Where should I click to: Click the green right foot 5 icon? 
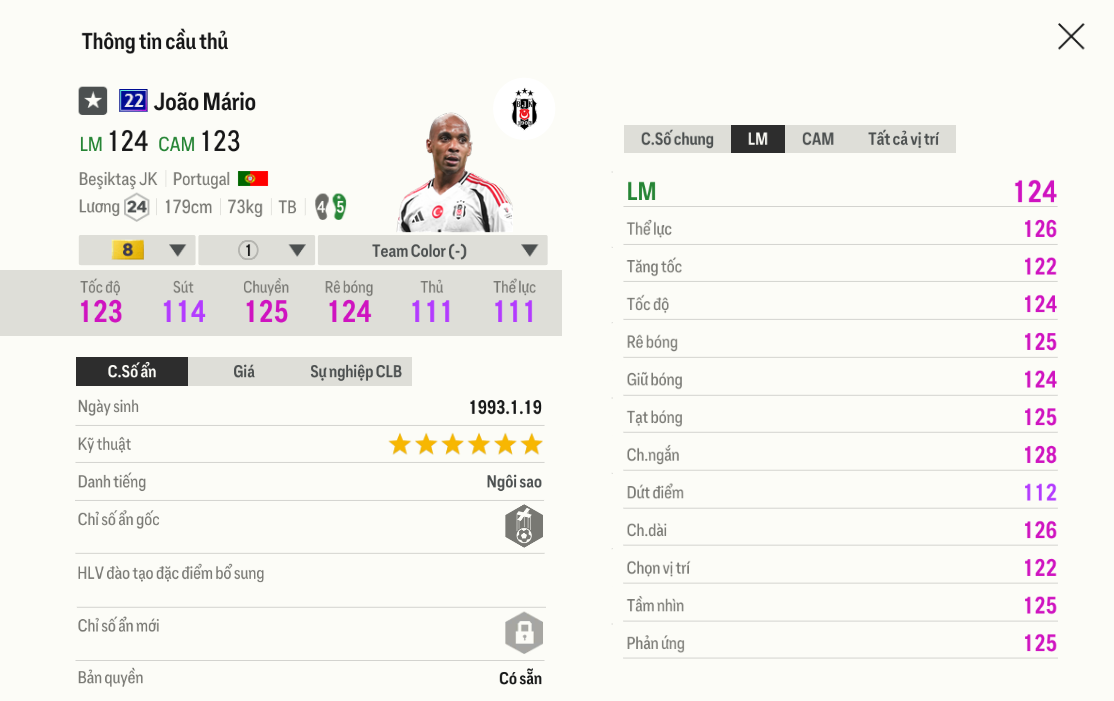click(x=339, y=207)
